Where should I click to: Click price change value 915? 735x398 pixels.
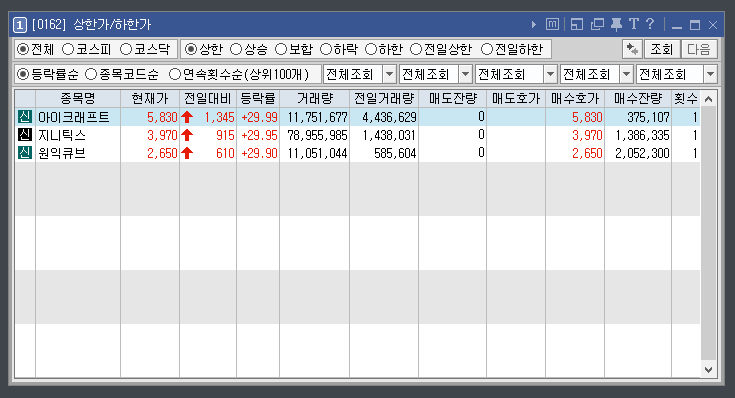(x=225, y=135)
